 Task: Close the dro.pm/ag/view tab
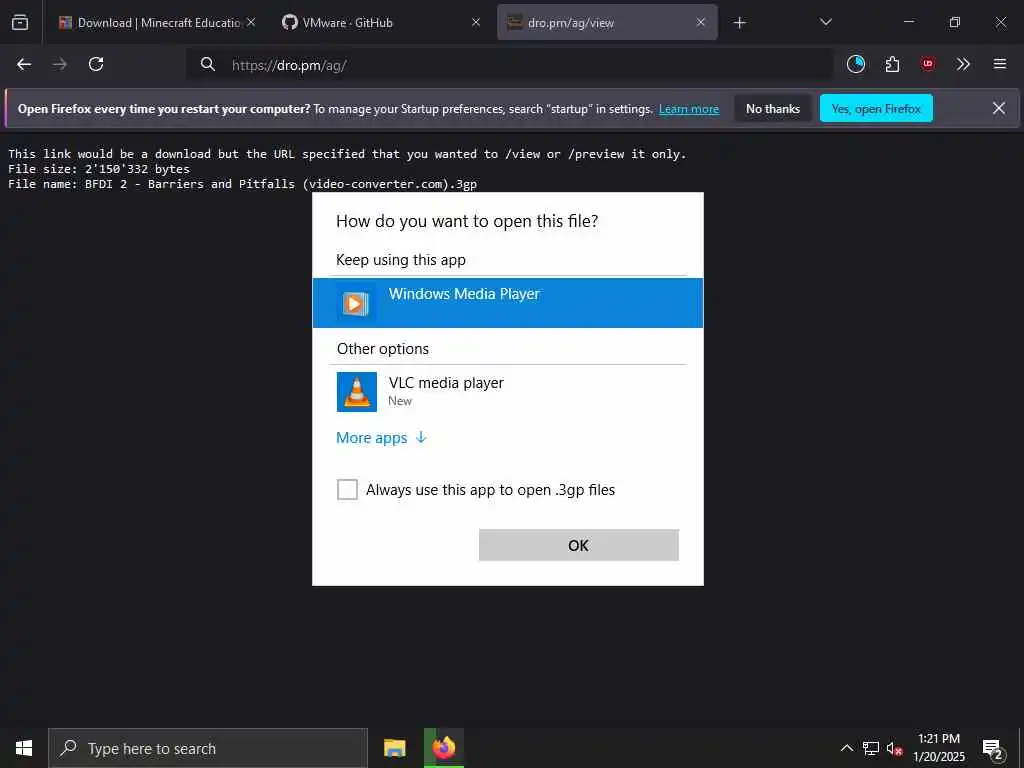pos(701,22)
